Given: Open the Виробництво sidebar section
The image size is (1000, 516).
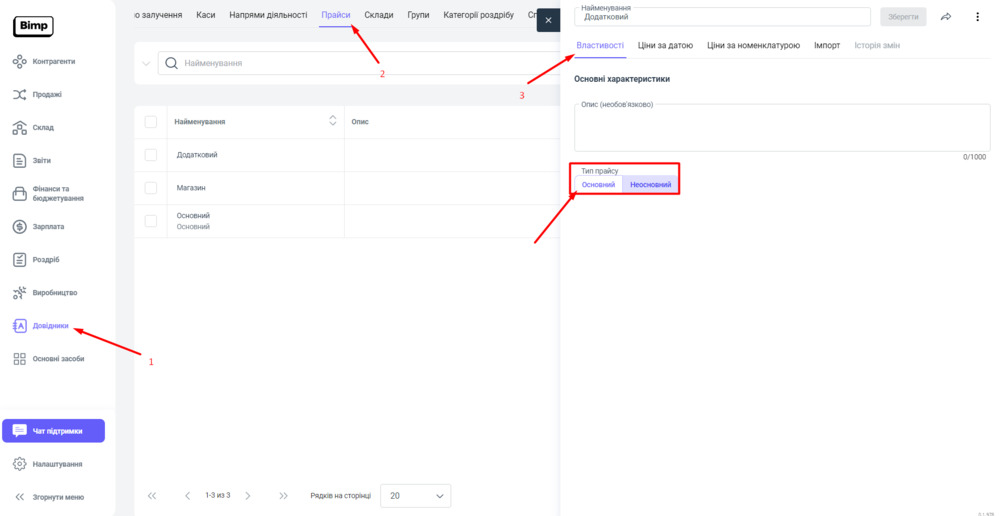Looking at the screenshot, I should point(54,293).
